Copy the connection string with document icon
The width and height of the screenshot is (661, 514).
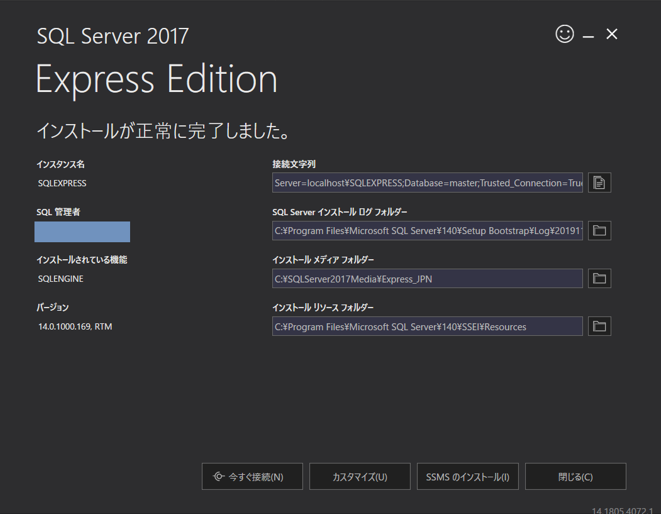coord(599,183)
